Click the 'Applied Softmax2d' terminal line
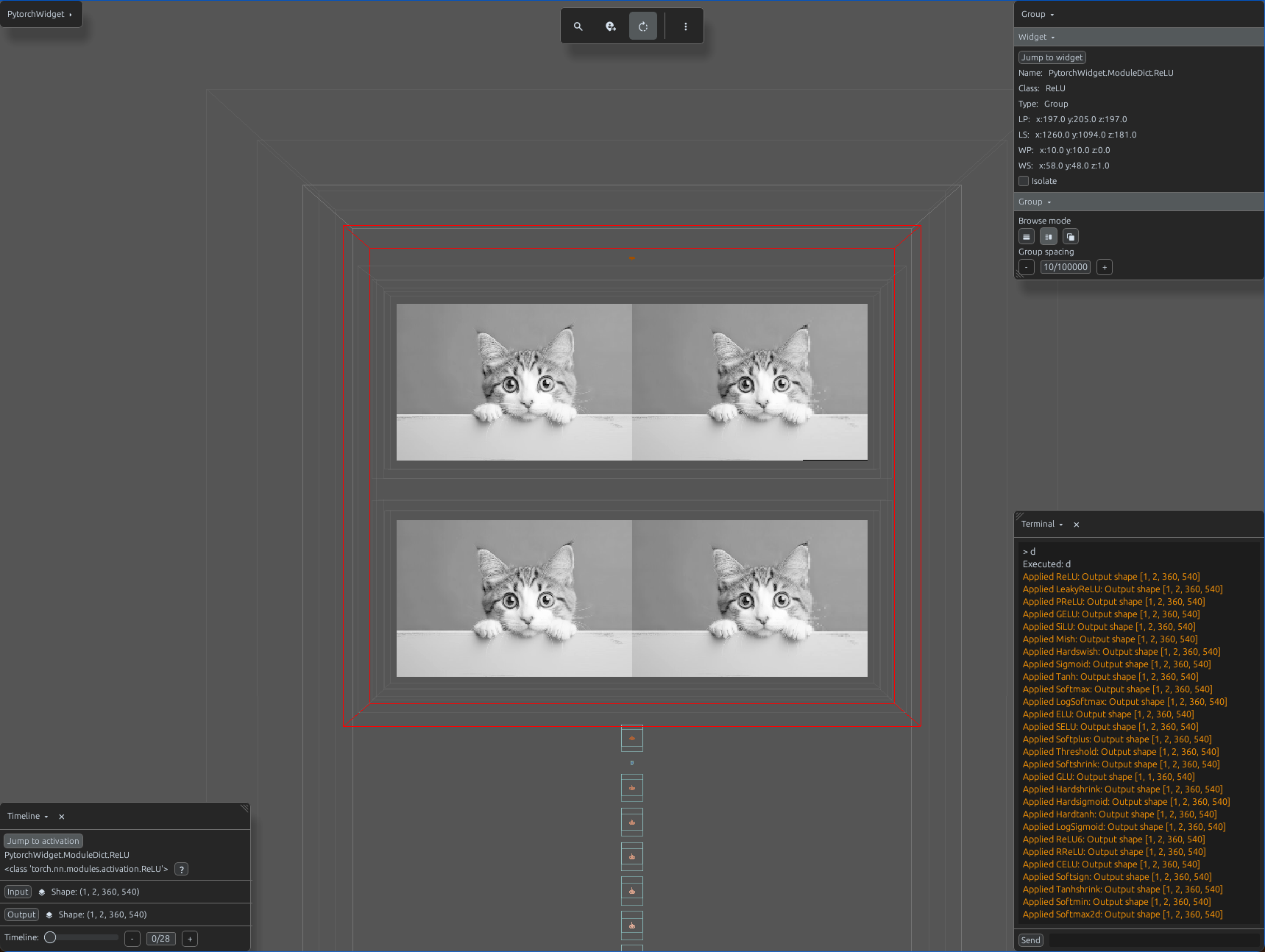 1123,914
